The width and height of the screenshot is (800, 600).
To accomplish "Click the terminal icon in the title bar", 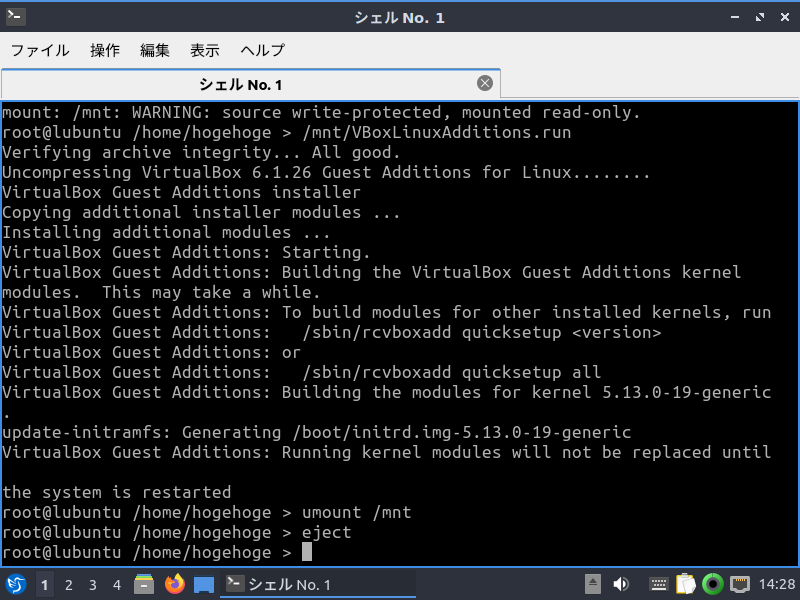I will click(16, 17).
